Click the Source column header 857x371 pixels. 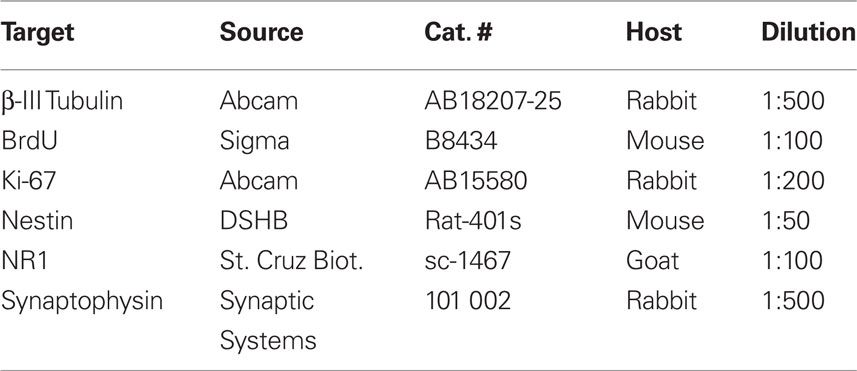[x=261, y=33]
